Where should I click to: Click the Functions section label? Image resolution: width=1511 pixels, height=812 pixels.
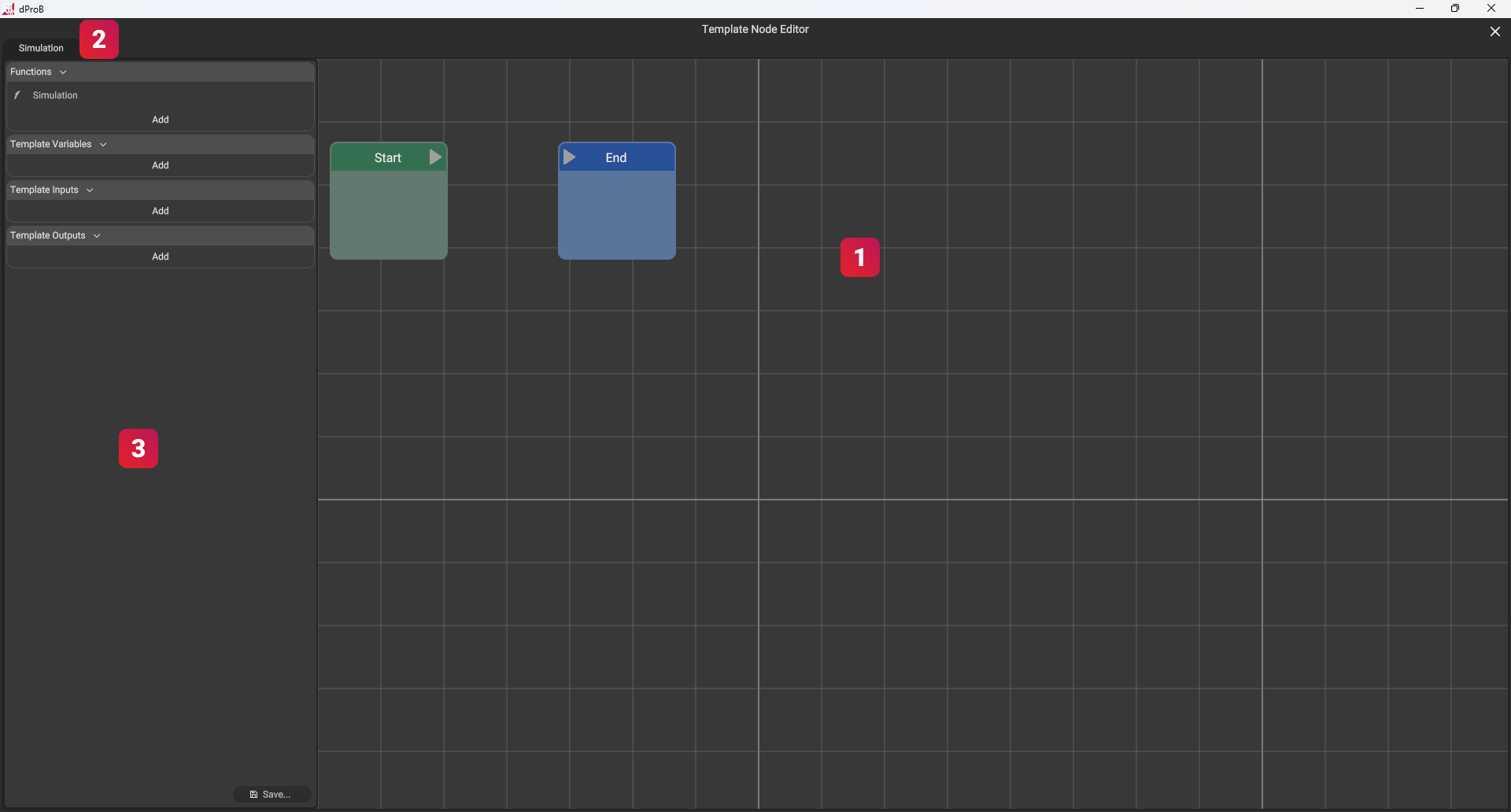31,72
